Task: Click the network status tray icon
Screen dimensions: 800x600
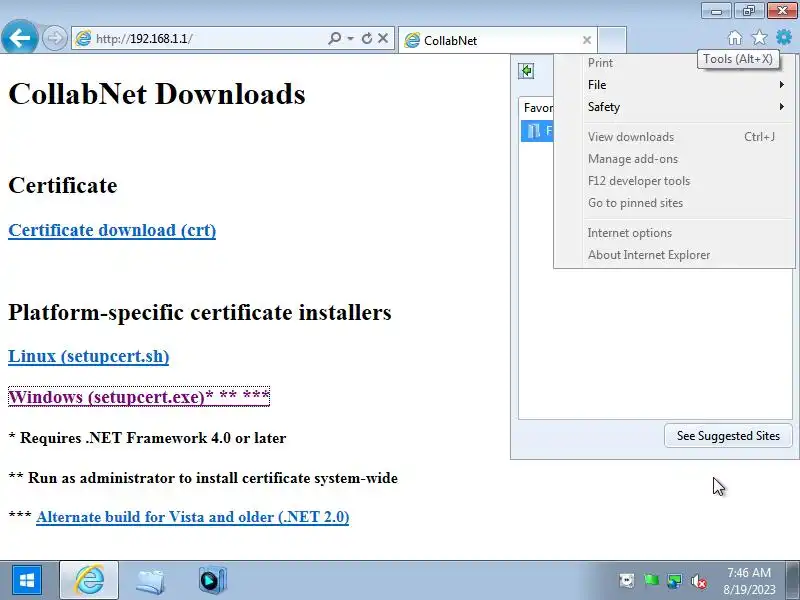Action: 674,581
